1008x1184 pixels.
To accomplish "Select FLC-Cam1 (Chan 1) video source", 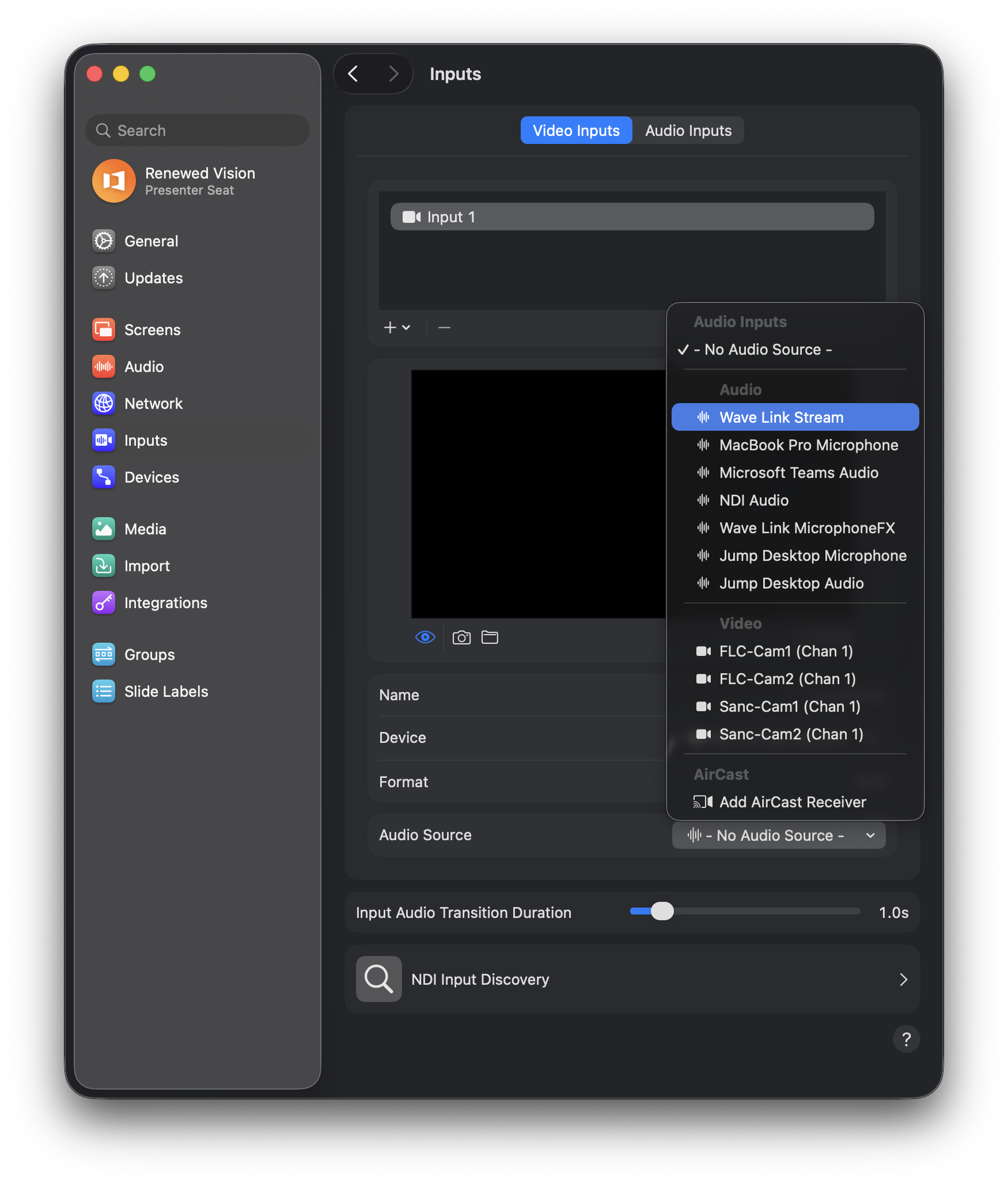I will (x=795, y=651).
